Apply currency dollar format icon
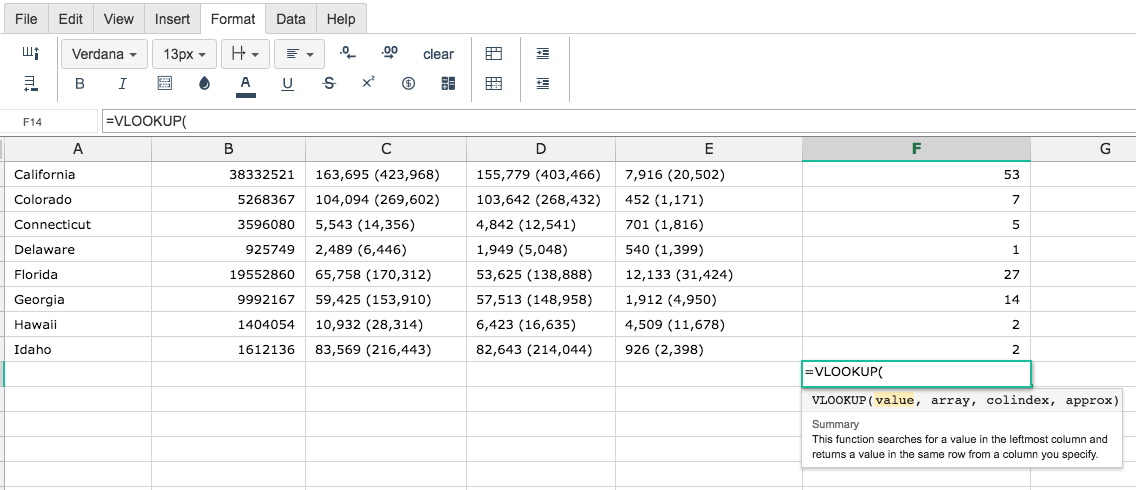Image resolution: width=1136 pixels, height=490 pixels. tap(408, 84)
